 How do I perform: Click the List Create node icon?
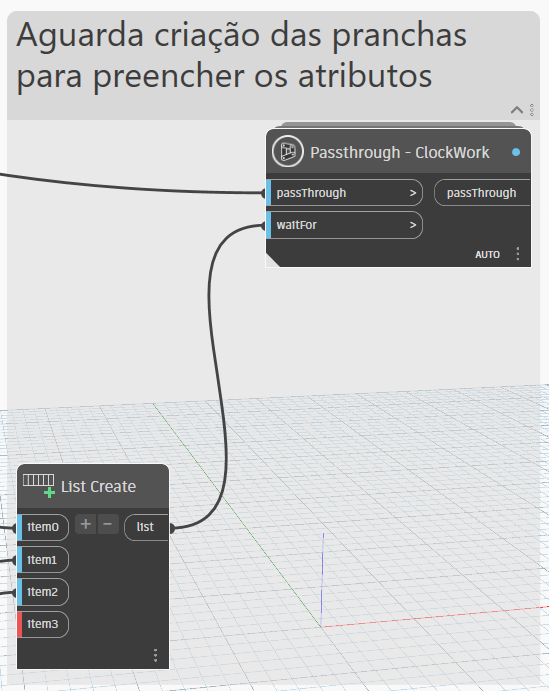[39, 486]
